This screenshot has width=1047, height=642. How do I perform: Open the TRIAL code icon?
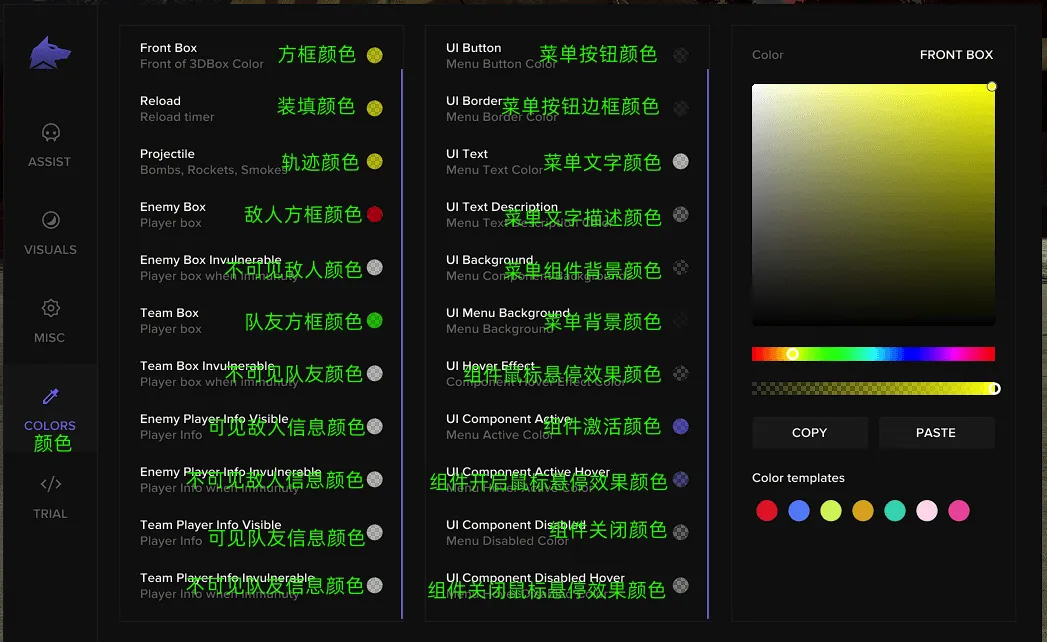(x=51, y=484)
